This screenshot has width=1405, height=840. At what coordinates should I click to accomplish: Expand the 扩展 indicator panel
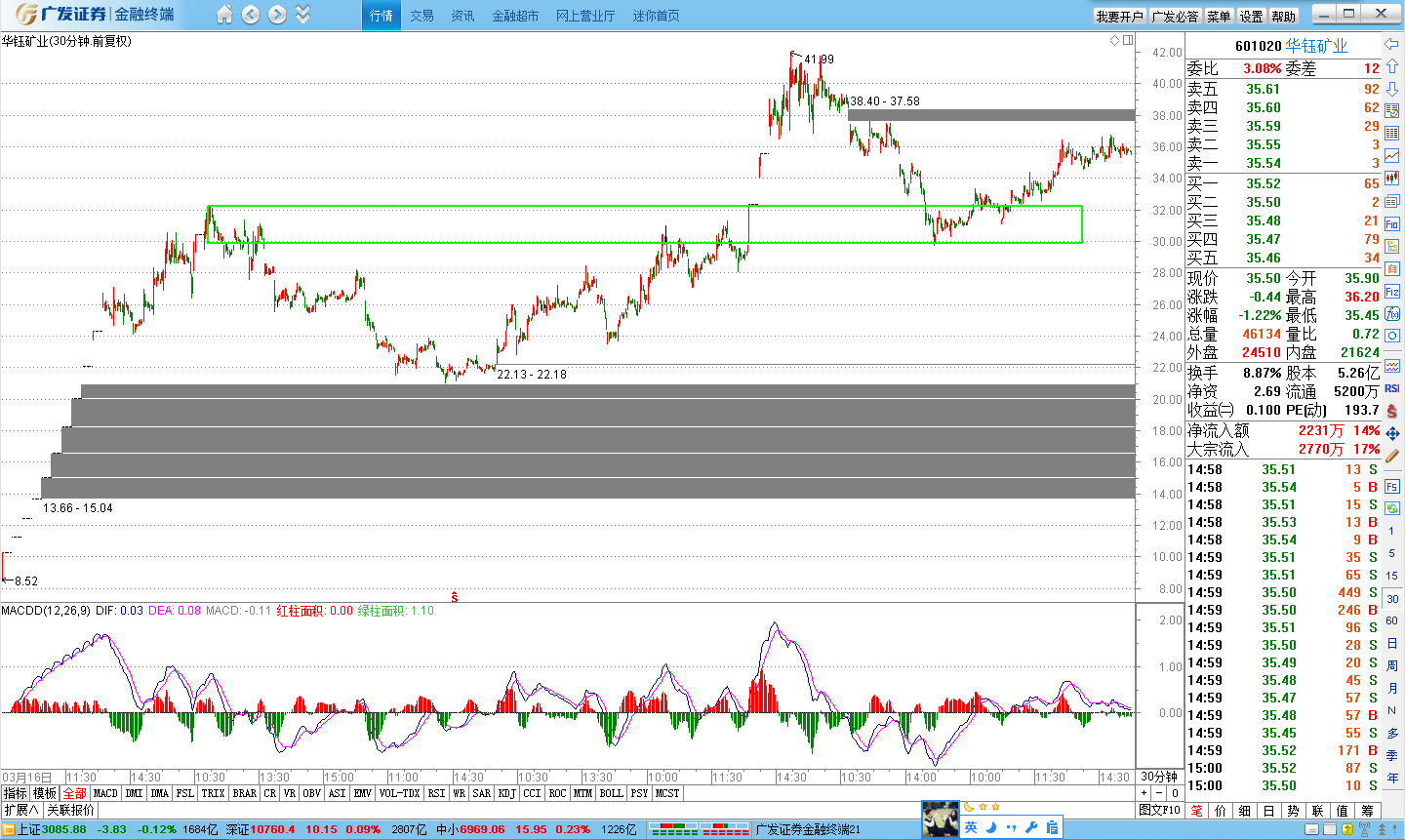[21, 810]
